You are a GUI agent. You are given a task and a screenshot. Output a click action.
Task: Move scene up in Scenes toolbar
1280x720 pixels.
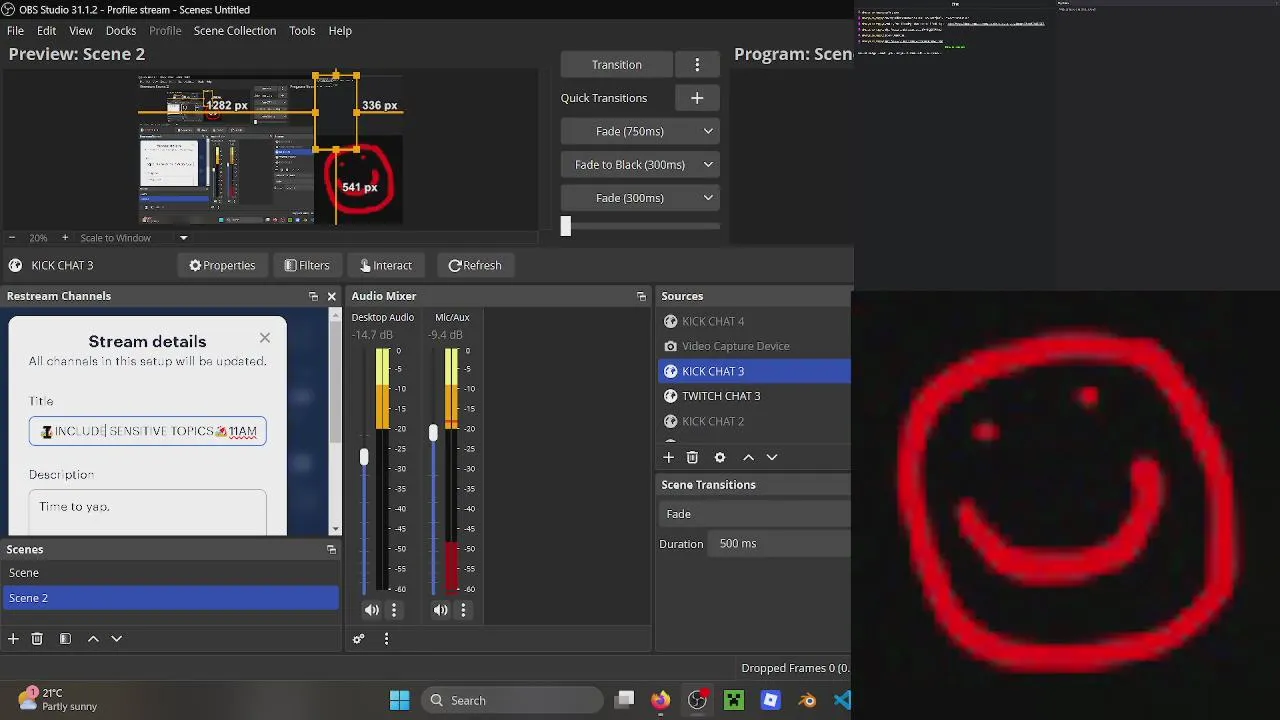click(x=93, y=638)
